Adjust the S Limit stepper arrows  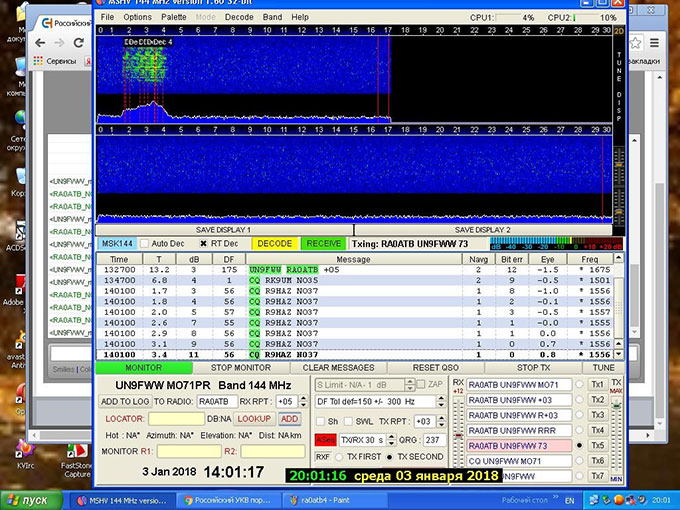pos(409,385)
